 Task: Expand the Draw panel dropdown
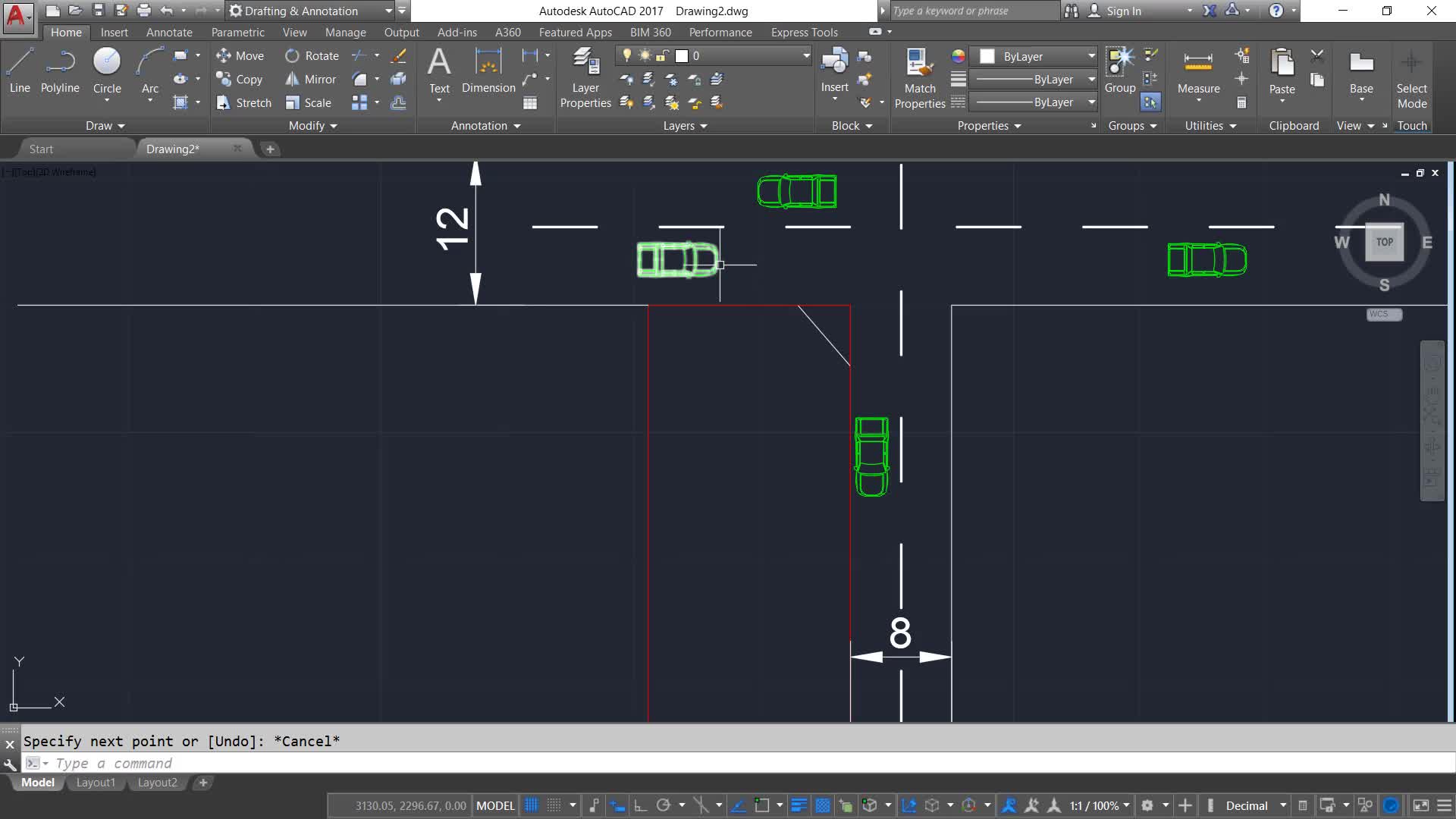click(x=105, y=126)
